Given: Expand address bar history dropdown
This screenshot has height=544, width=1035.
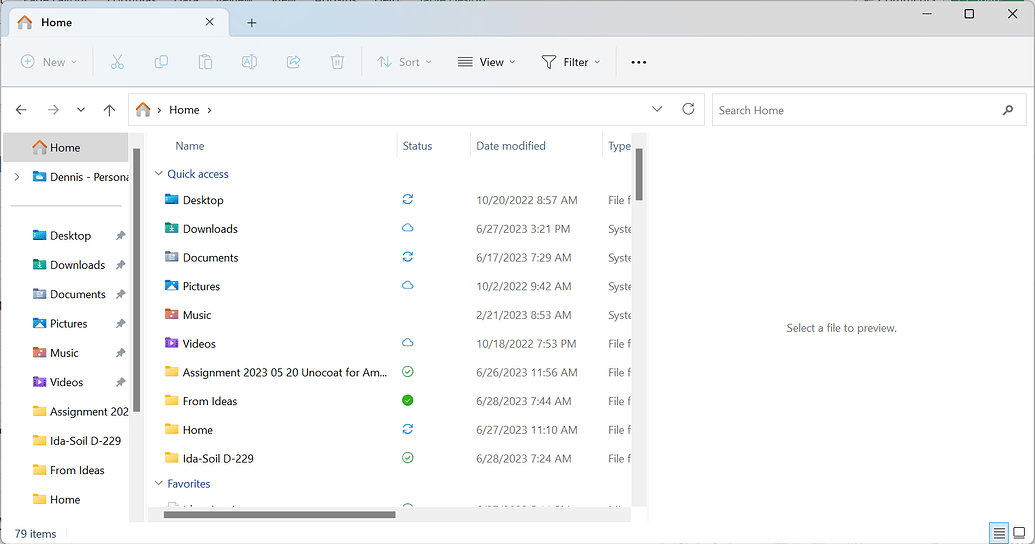Looking at the screenshot, I should [657, 109].
